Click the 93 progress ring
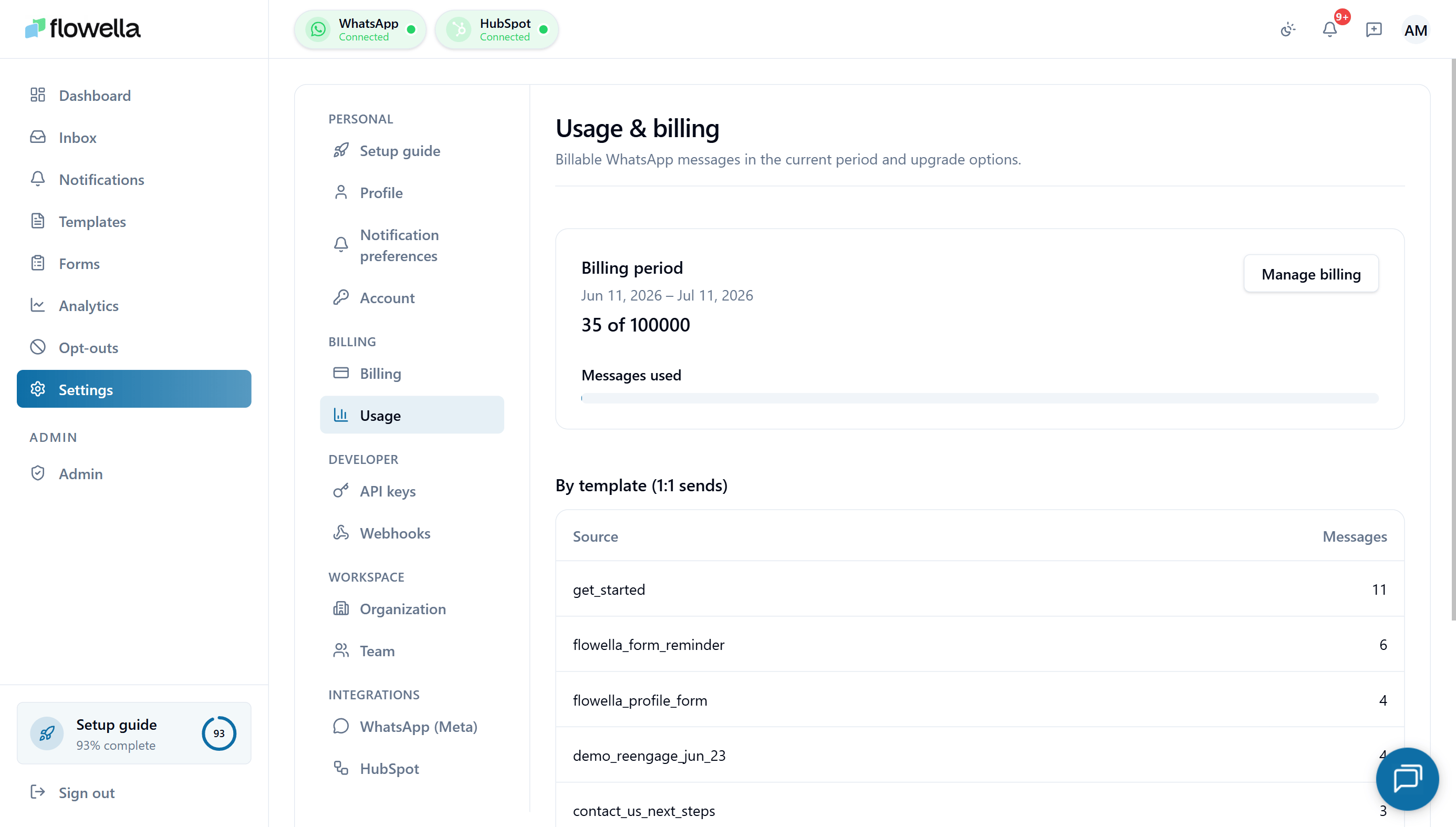The height and width of the screenshot is (827, 1456). [219, 733]
